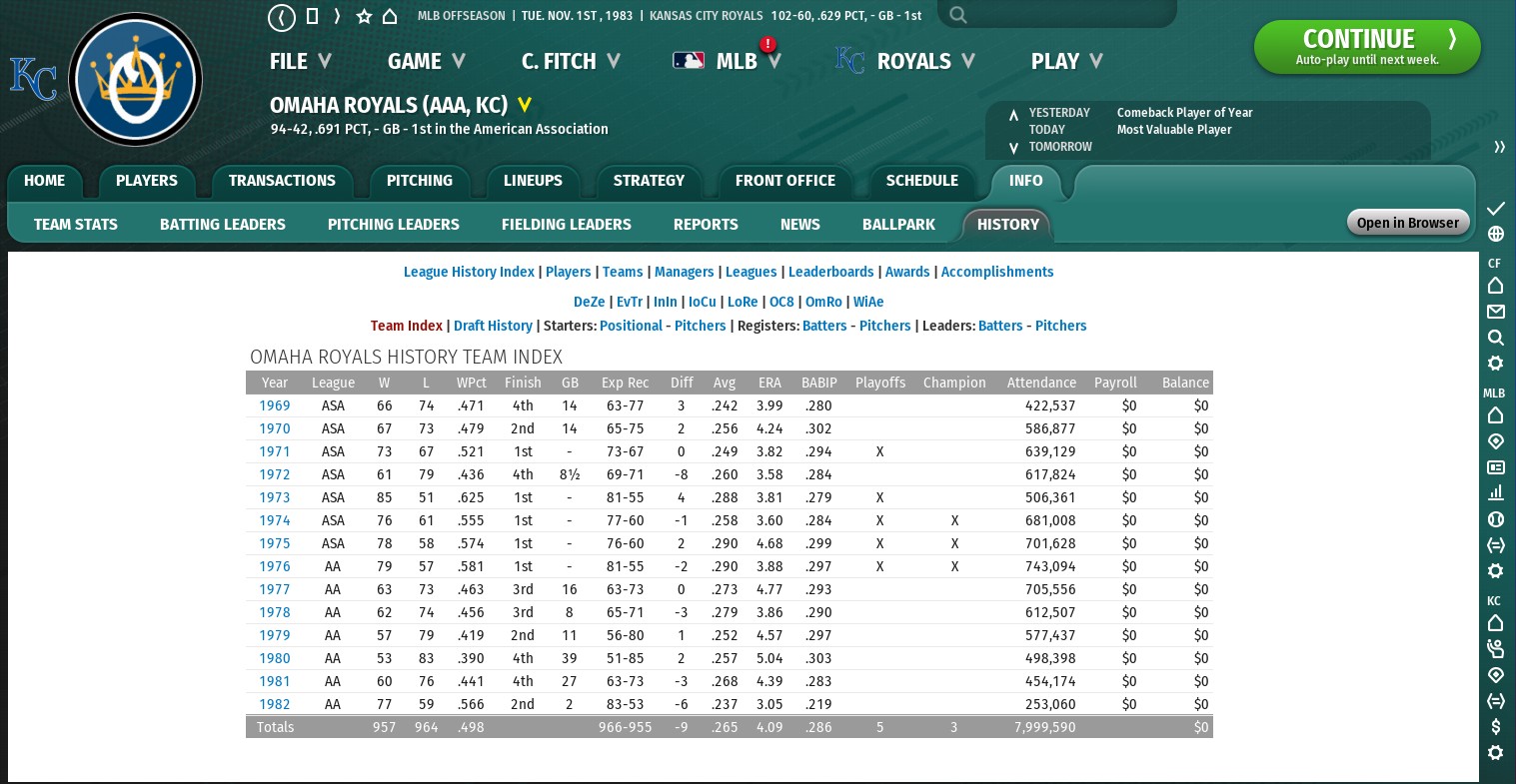This screenshot has height=784, width=1516.
Task: Click the forward navigation arrow icon
Action: coord(337,16)
